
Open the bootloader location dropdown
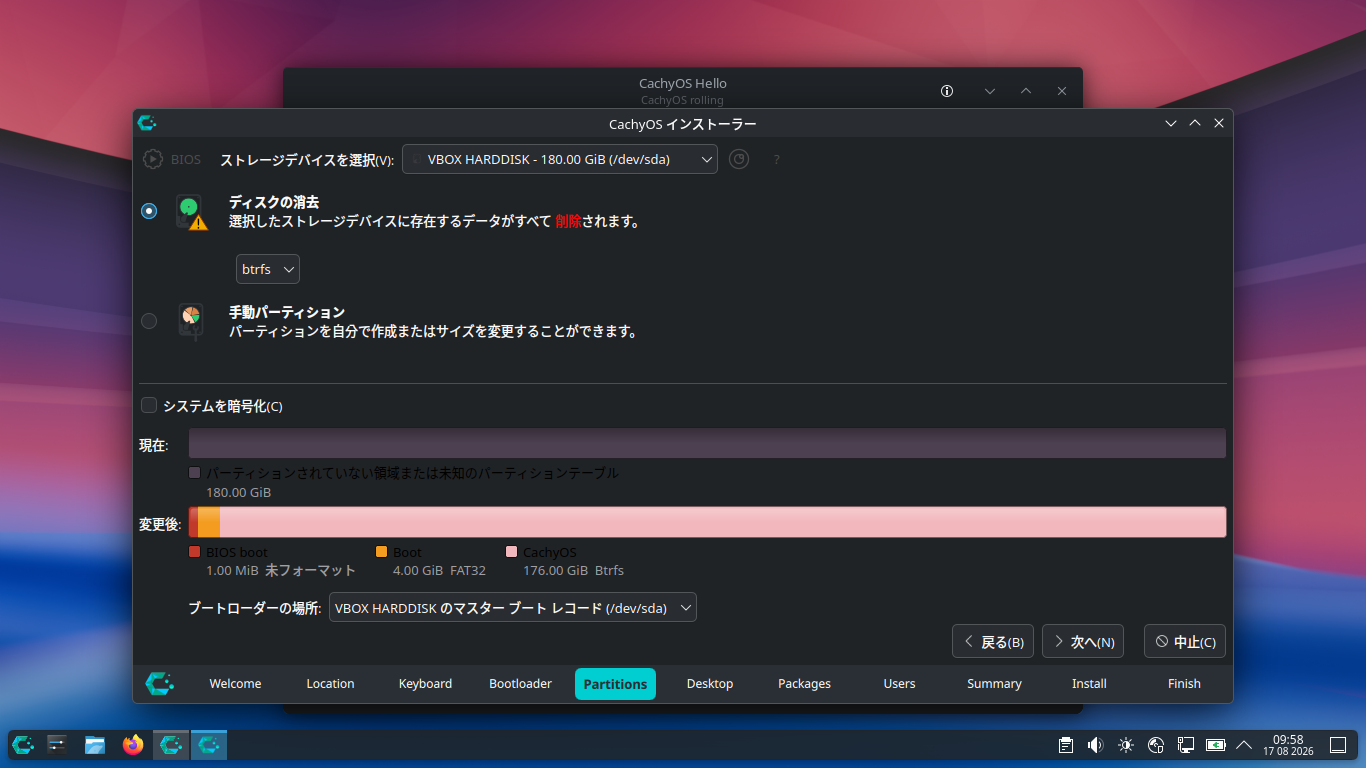click(513, 608)
